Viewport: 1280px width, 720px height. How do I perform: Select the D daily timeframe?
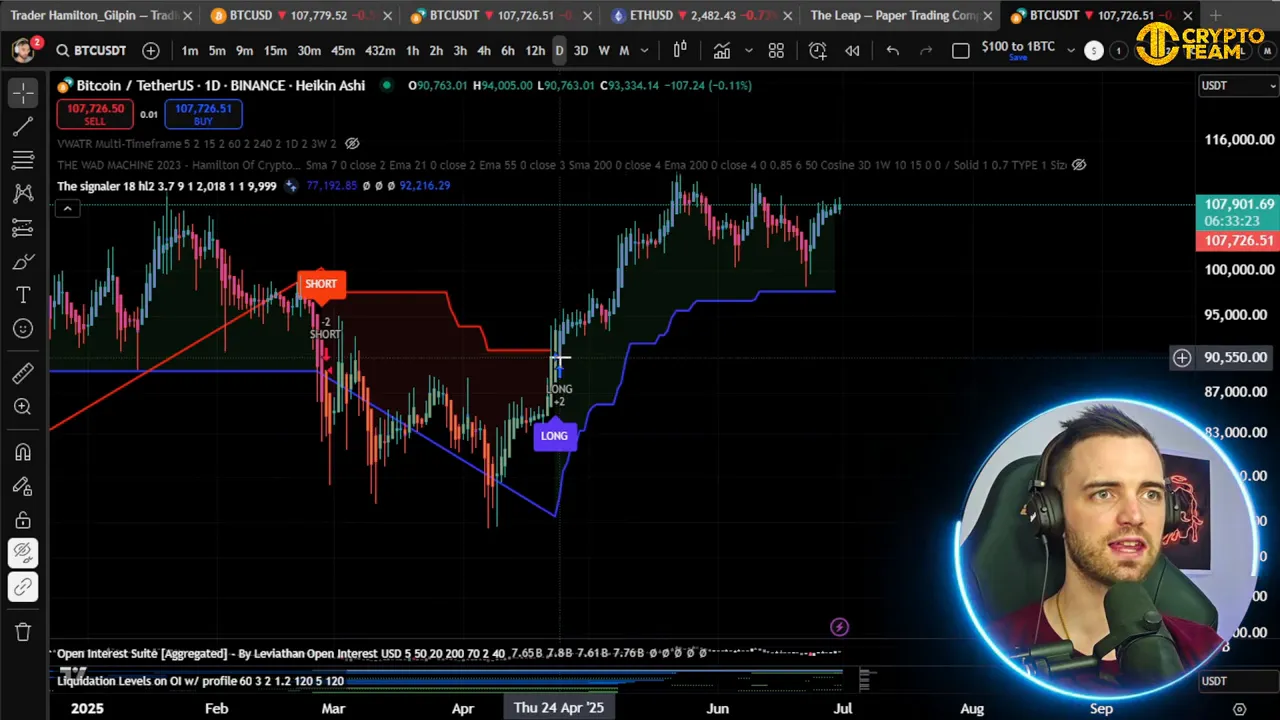pyautogui.click(x=559, y=51)
